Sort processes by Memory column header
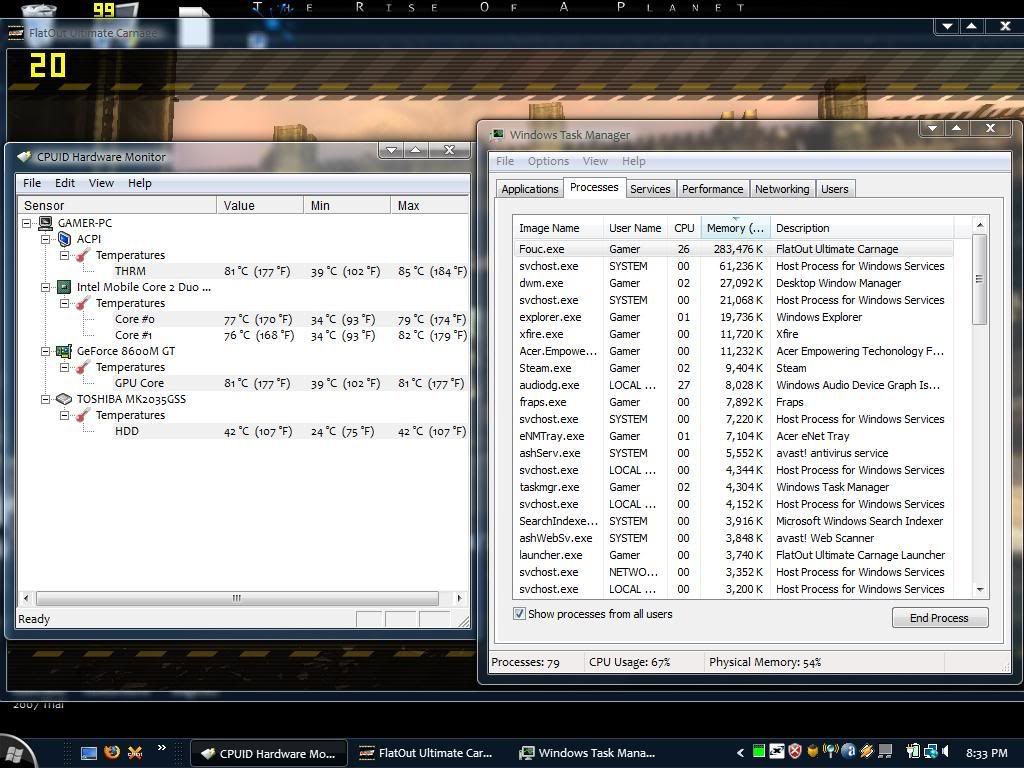 click(x=736, y=228)
